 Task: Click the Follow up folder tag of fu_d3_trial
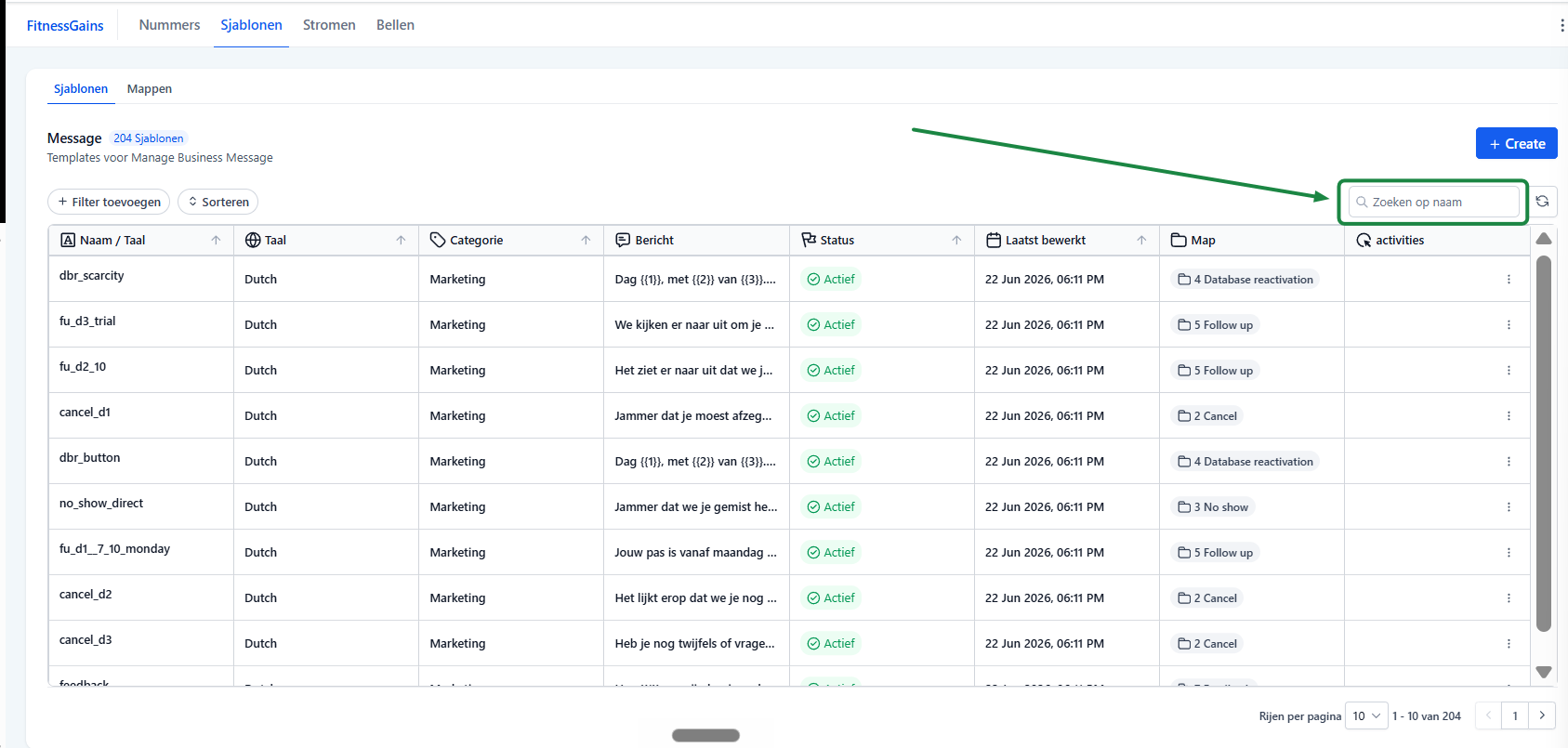tap(1215, 324)
